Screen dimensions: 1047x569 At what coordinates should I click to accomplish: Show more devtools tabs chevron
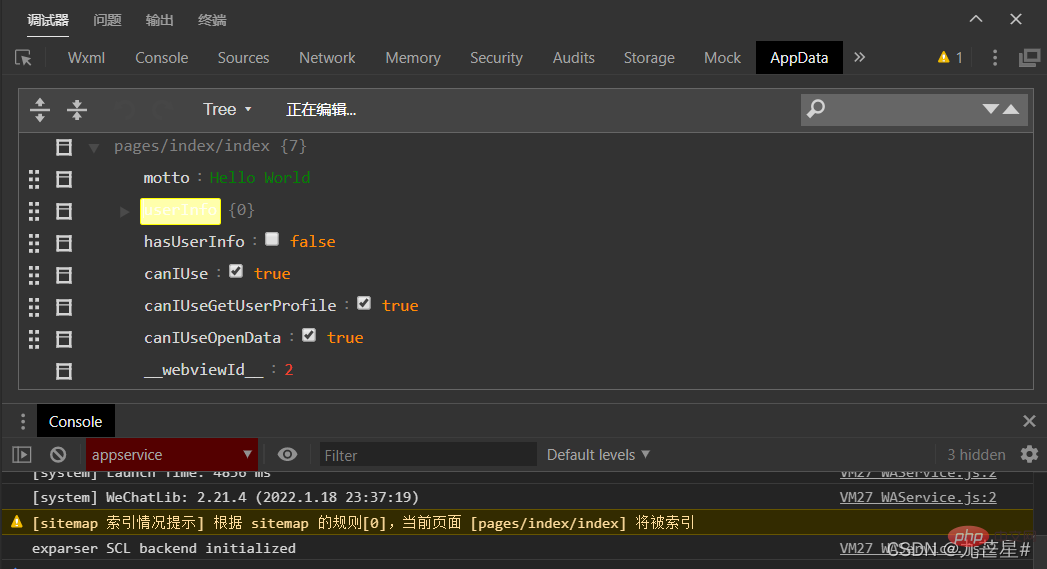click(x=859, y=57)
